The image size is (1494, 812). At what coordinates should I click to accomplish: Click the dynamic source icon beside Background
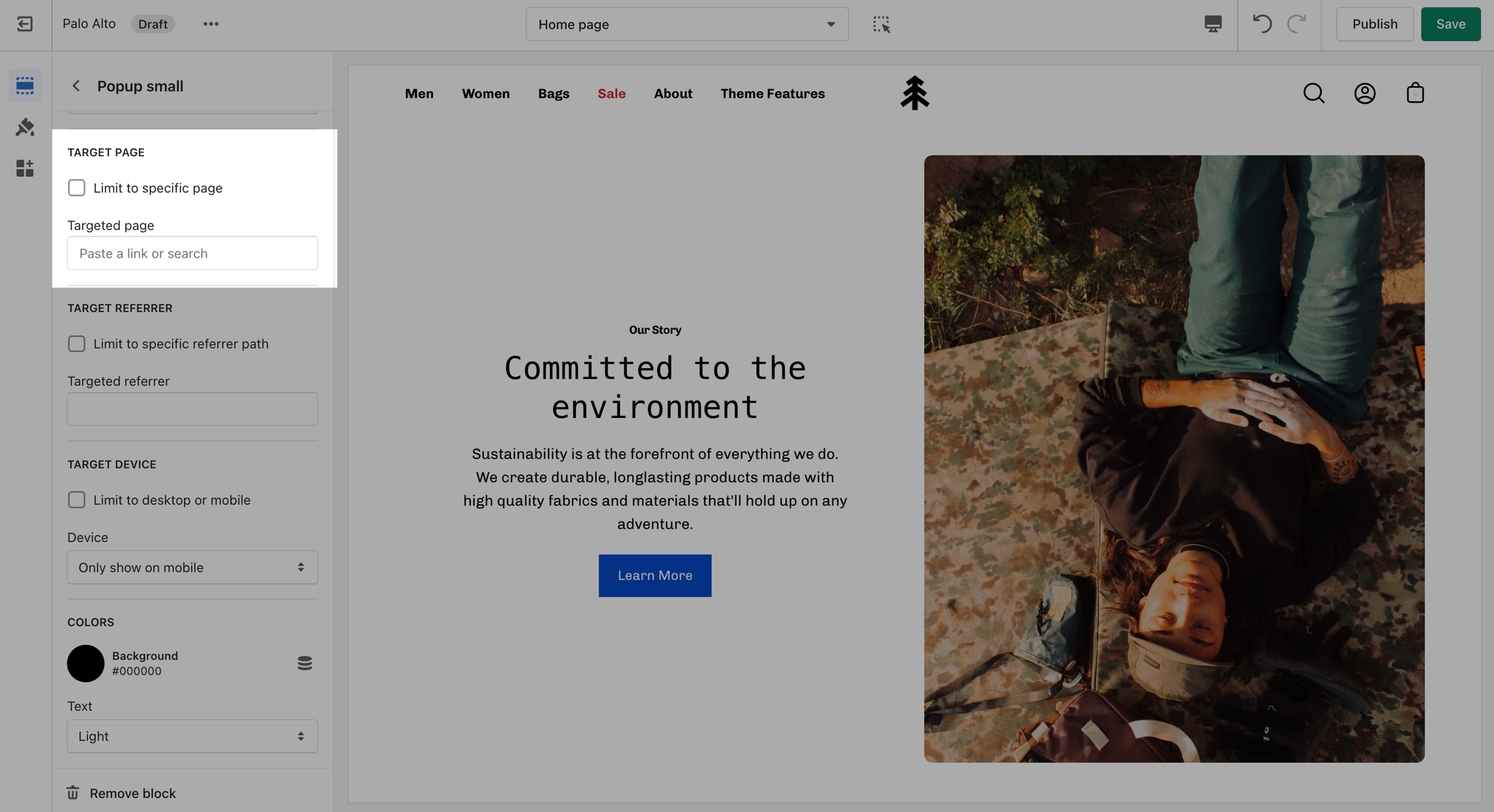click(304, 663)
